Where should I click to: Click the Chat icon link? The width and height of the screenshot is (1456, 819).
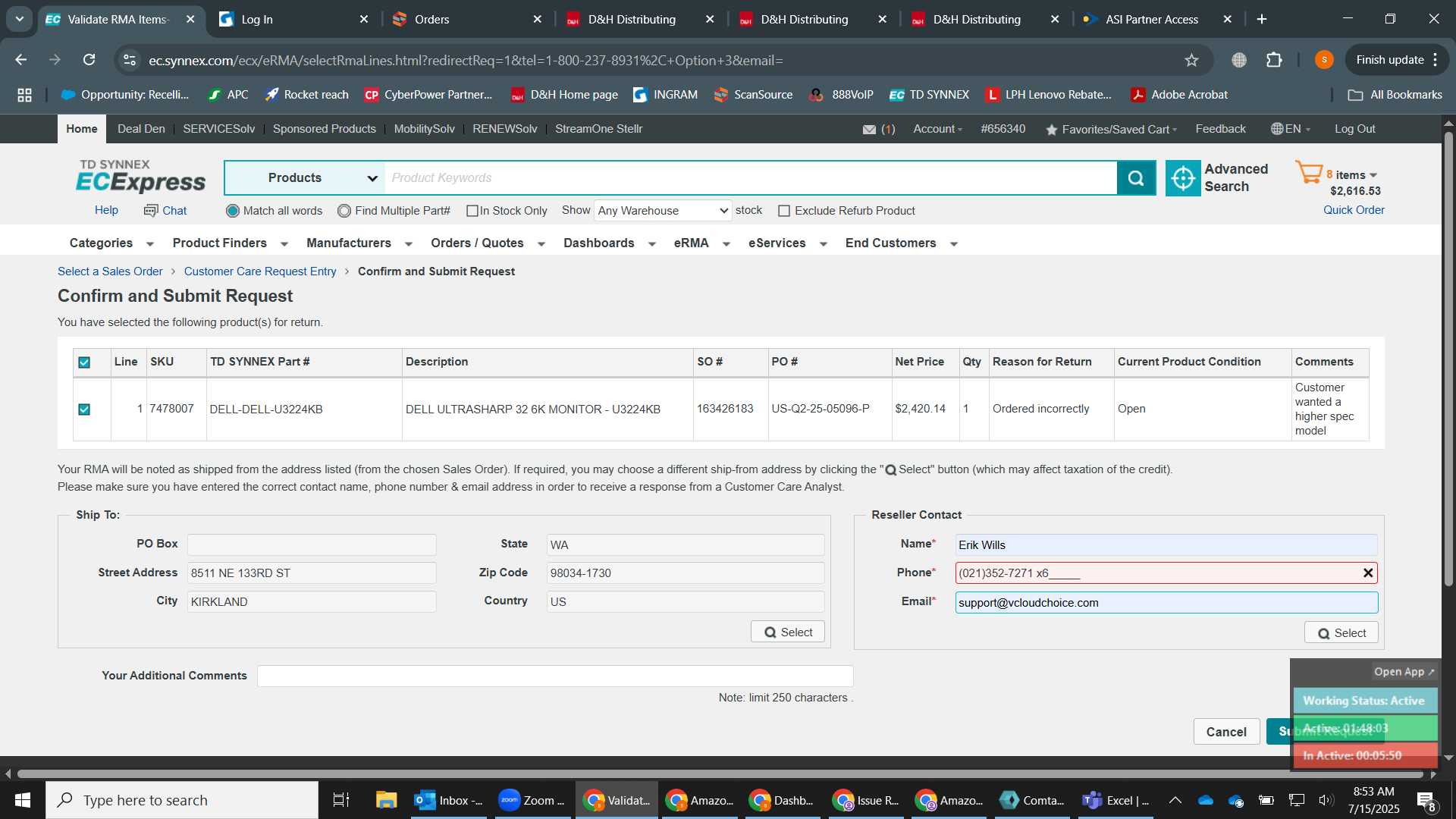pyautogui.click(x=165, y=211)
